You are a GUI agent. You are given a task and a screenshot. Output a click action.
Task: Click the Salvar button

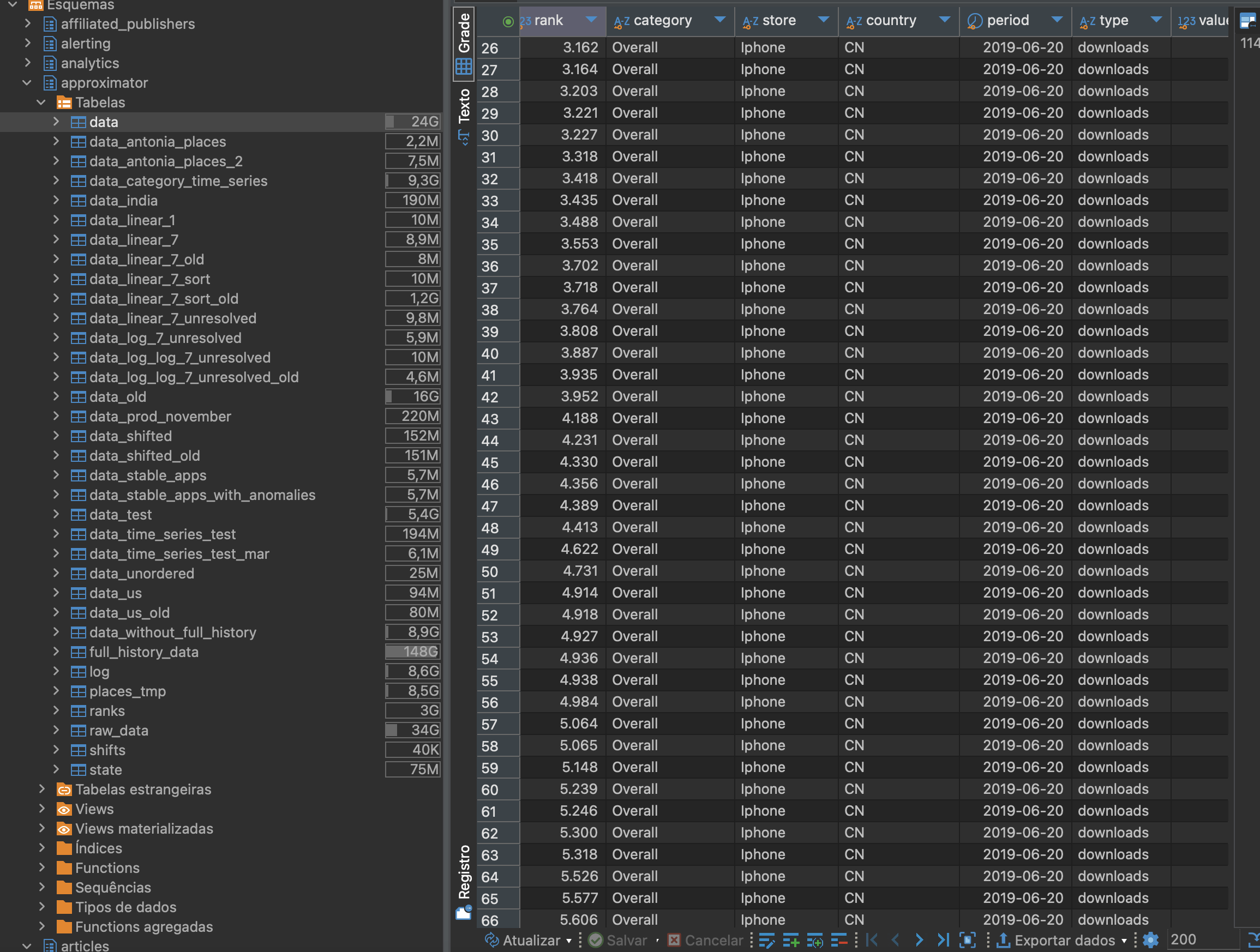[x=617, y=940]
